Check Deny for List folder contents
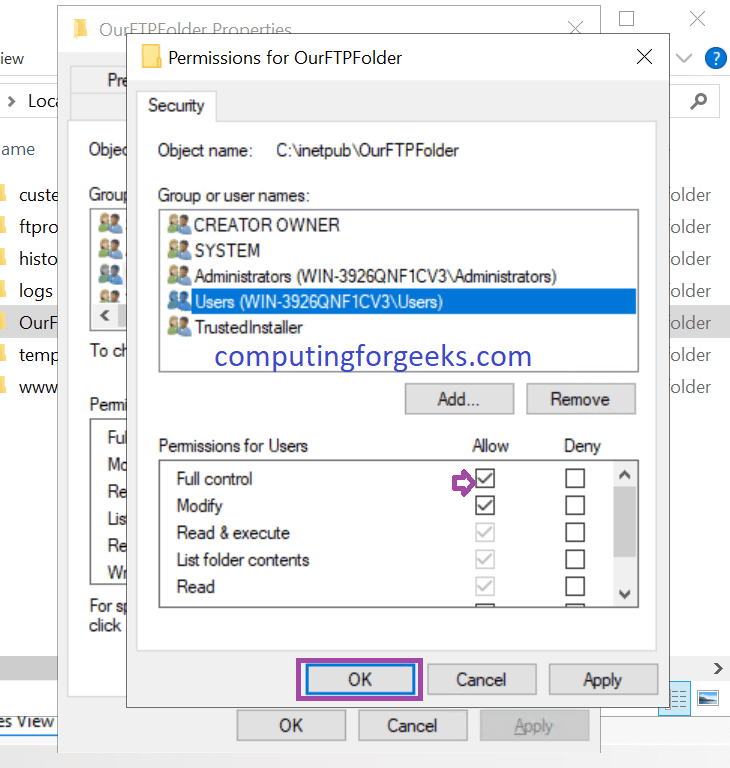 [x=575, y=559]
